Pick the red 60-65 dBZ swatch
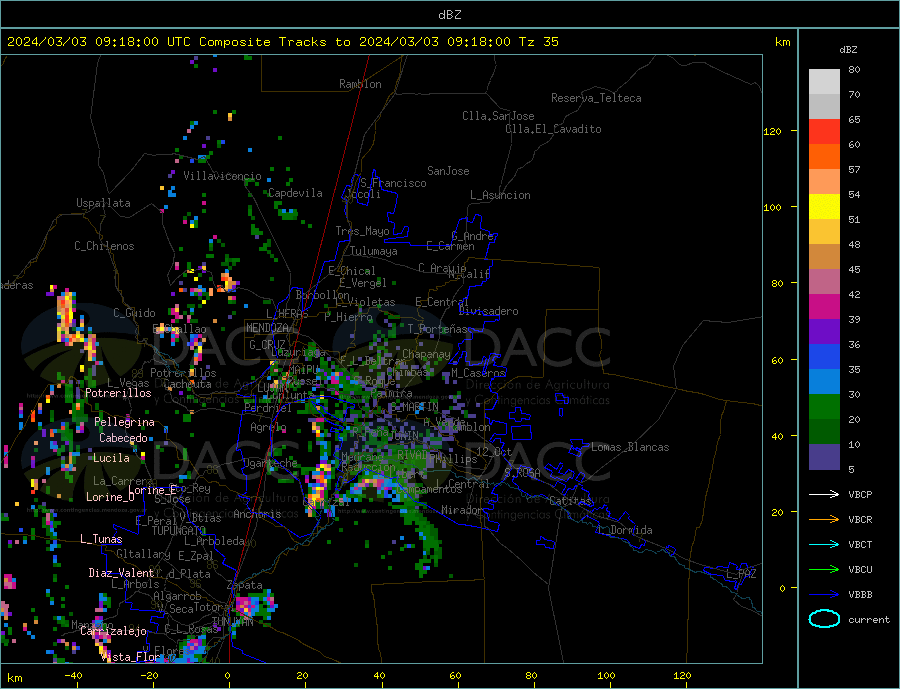The image size is (900, 689). coord(824,132)
